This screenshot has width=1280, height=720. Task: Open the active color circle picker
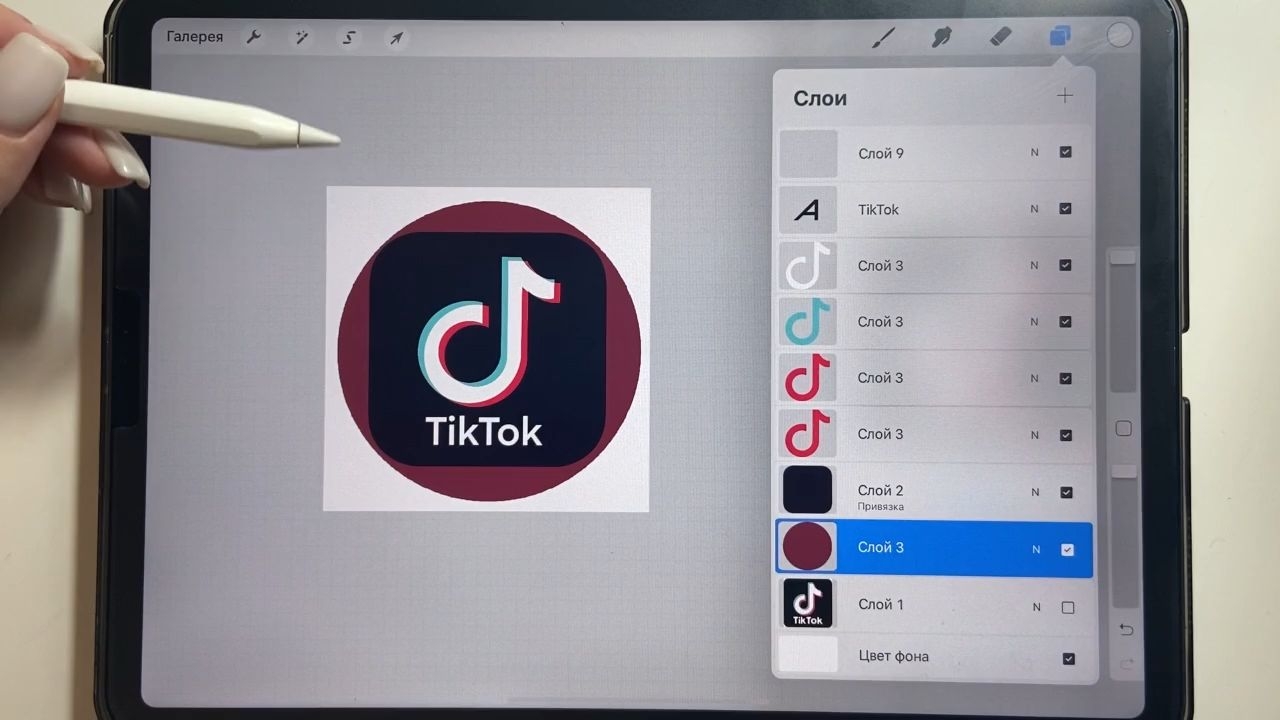point(1119,36)
